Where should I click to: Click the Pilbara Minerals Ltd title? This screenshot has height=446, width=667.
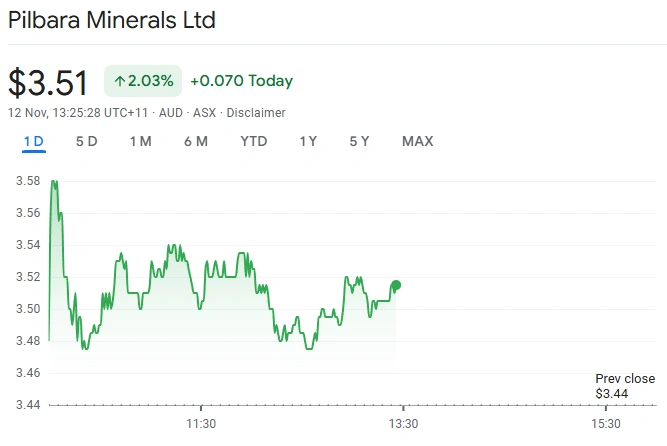112,20
